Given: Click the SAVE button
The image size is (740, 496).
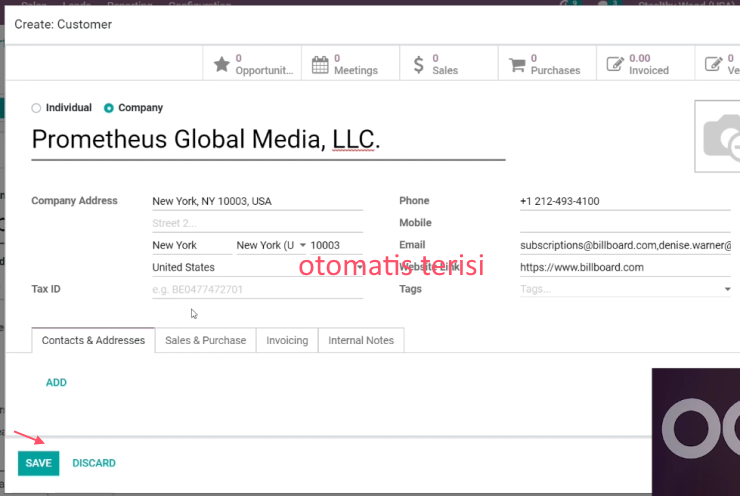Looking at the screenshot, I should tap(39, 463).
